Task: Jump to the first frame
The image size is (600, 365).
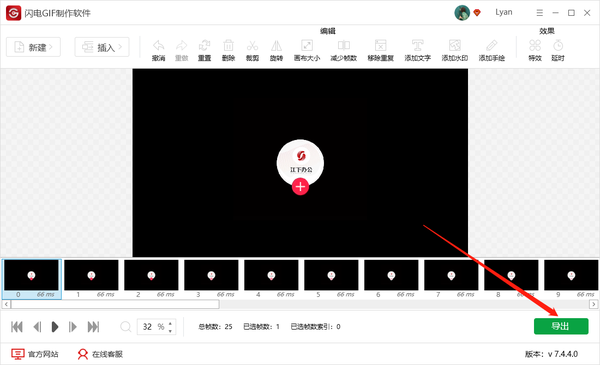Action: click(x=17, y=327)
